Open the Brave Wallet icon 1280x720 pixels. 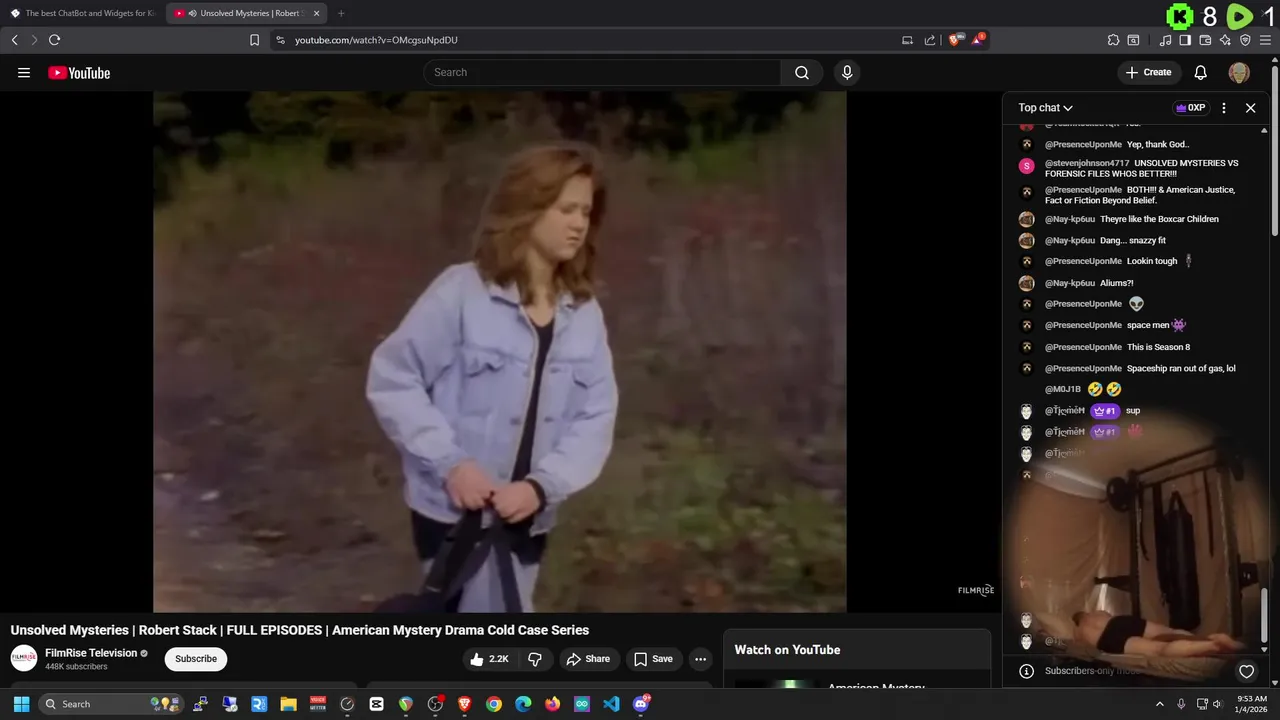coord(1205,40)
